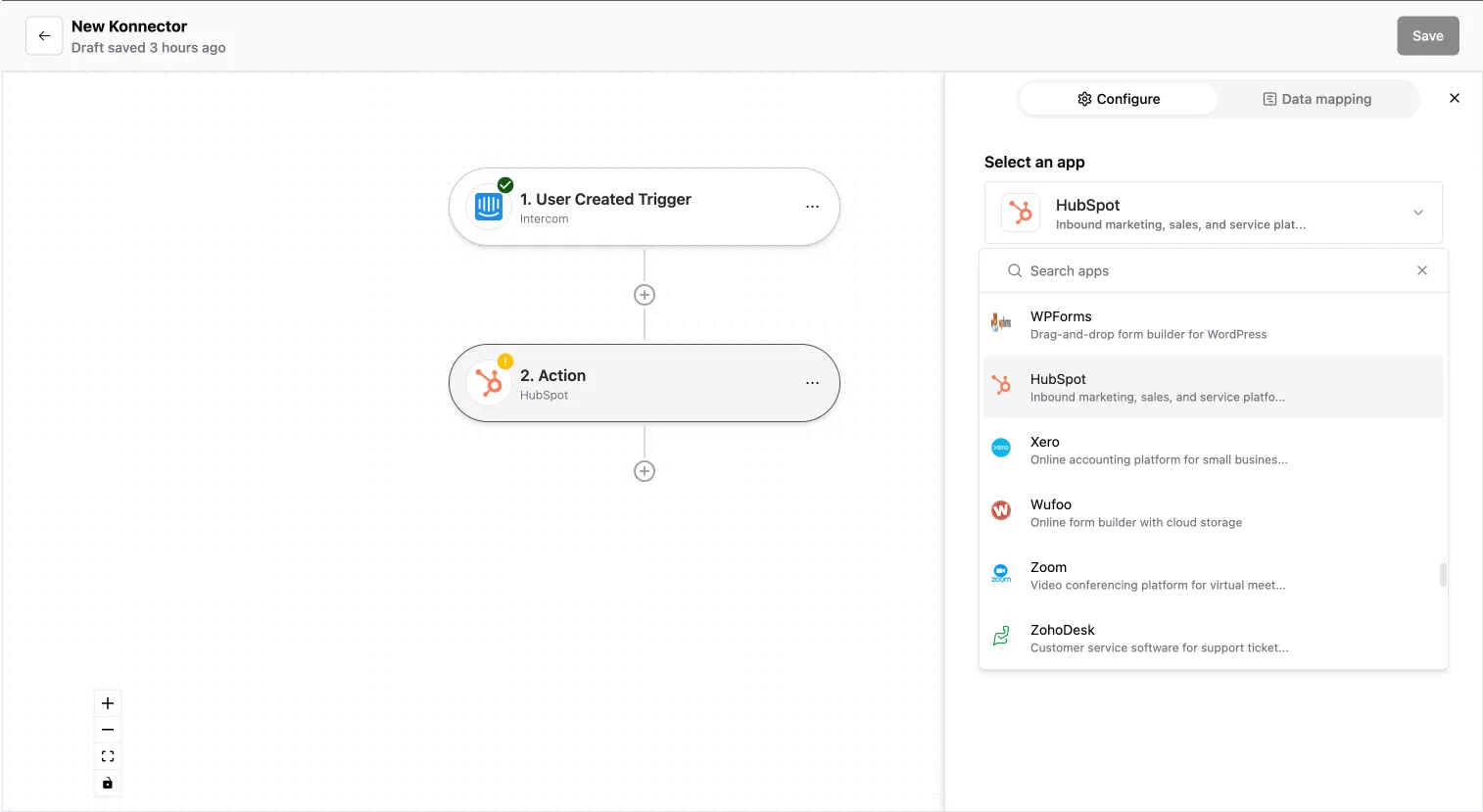Collapse the HubSpot app selector dropdown
The width and height of the screenshot is (1483, 812).
(1418, 213)
